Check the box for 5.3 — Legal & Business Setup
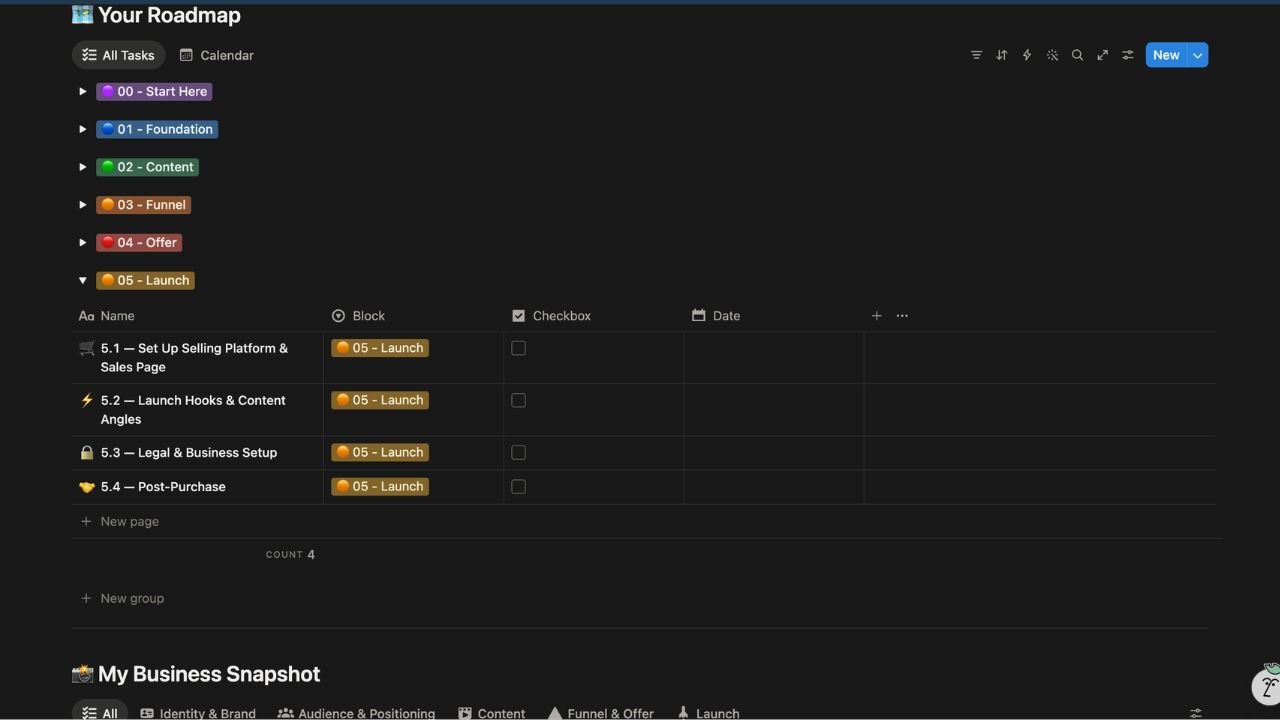The image size is (1280, 720). 518,452
